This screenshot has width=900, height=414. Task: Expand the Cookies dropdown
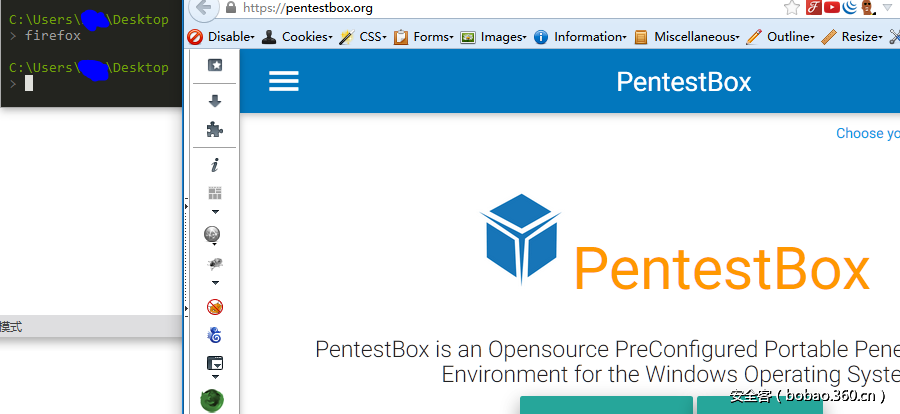pyautogui.click(x=297, y=37)
